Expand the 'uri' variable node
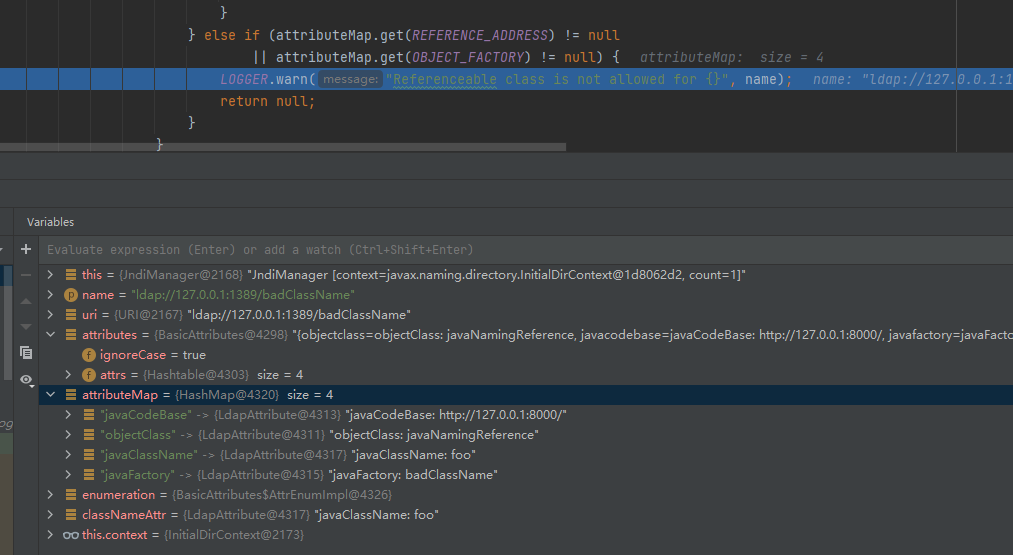 coord(50,315)
